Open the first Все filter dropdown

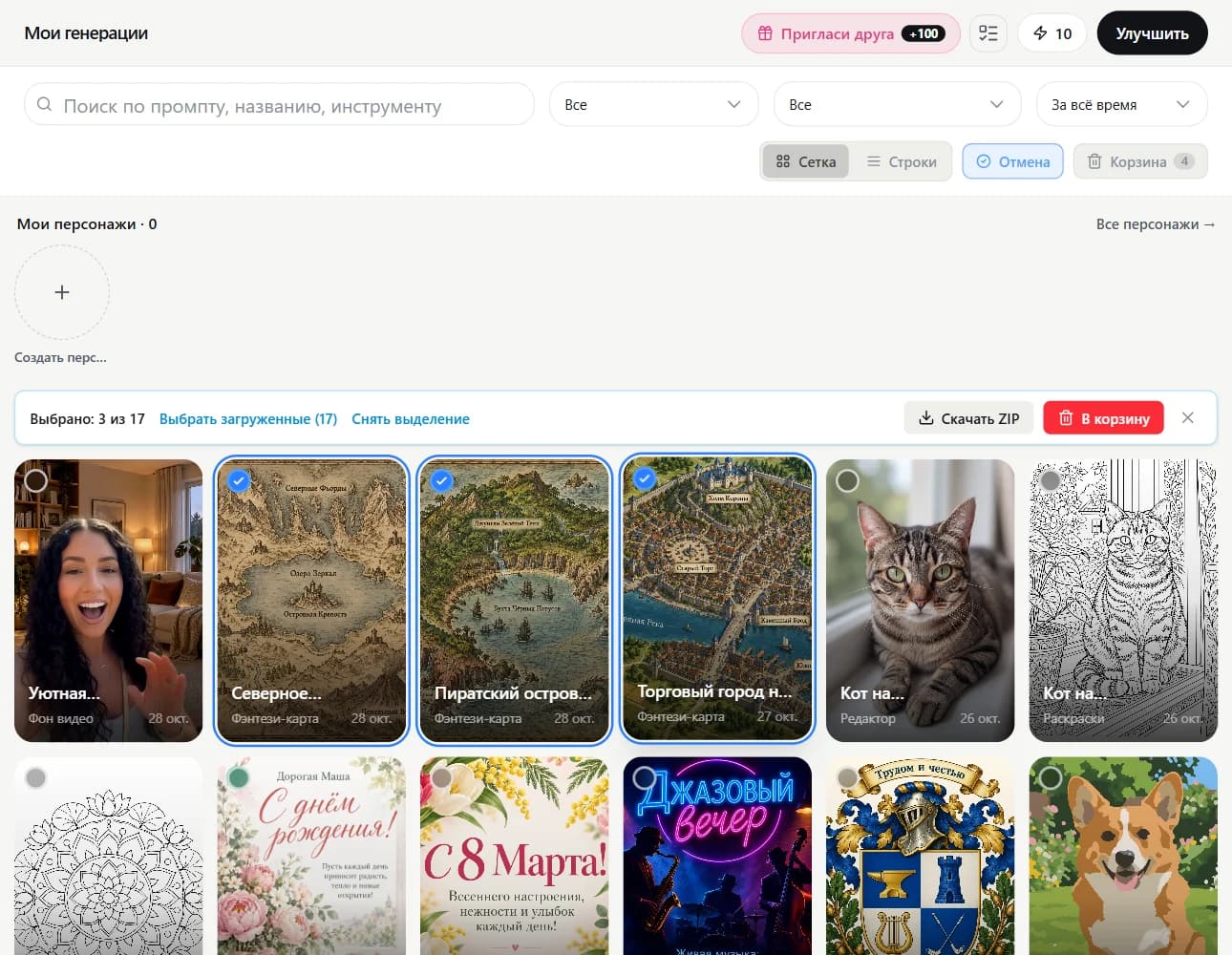pyautogui.click(x=653, y=104)
